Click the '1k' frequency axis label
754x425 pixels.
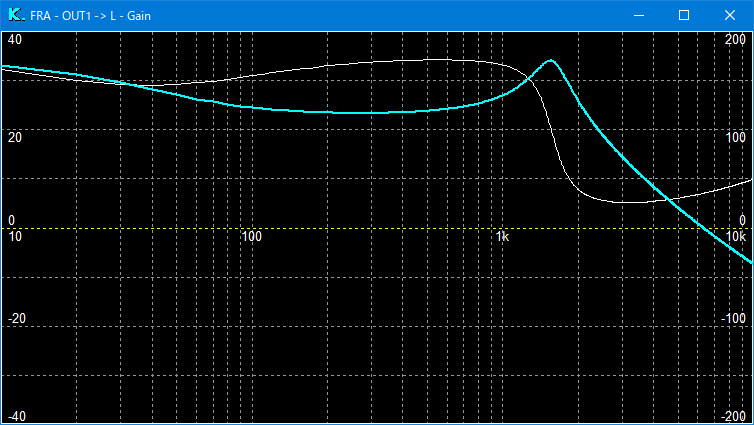[502, 236]
